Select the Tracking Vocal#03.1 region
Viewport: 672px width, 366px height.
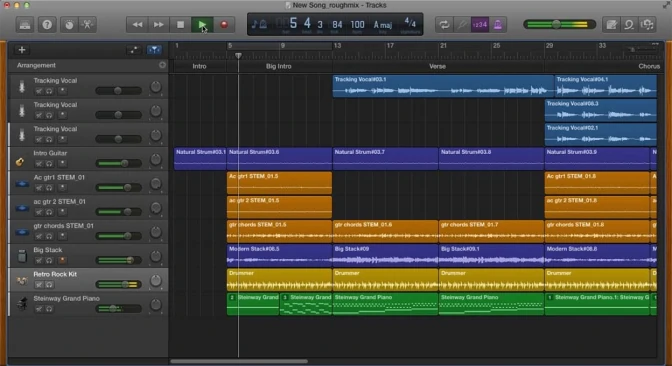(x=443, y=86)
